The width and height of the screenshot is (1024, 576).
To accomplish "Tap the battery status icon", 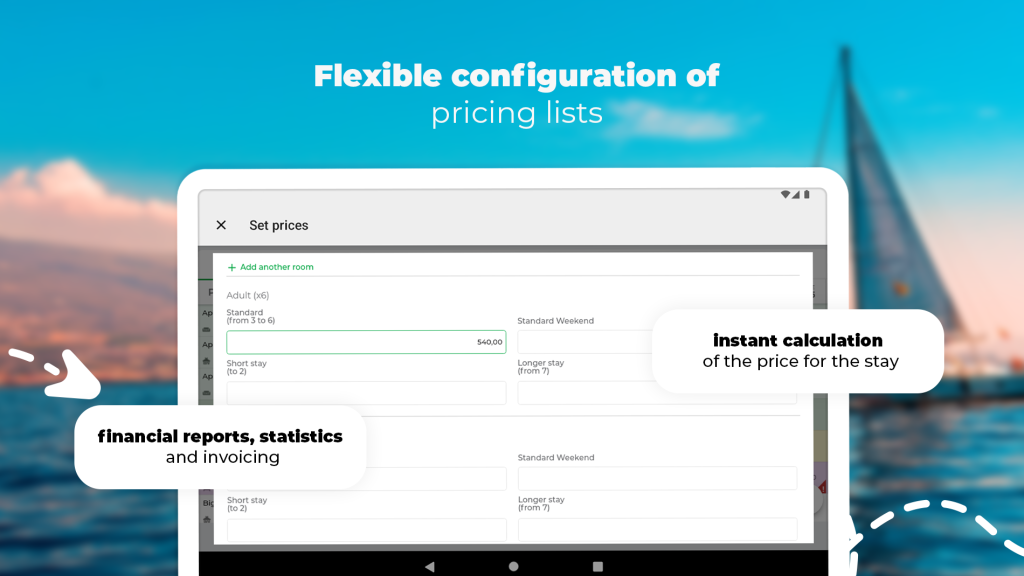I will pos(807,194).
